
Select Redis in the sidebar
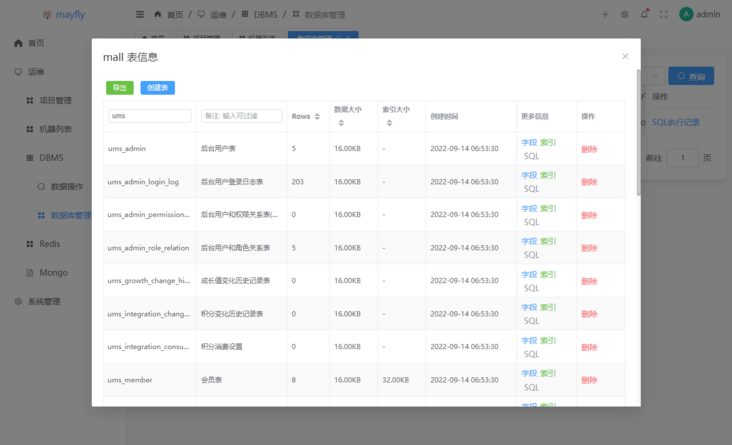click(x=50, y=244)
